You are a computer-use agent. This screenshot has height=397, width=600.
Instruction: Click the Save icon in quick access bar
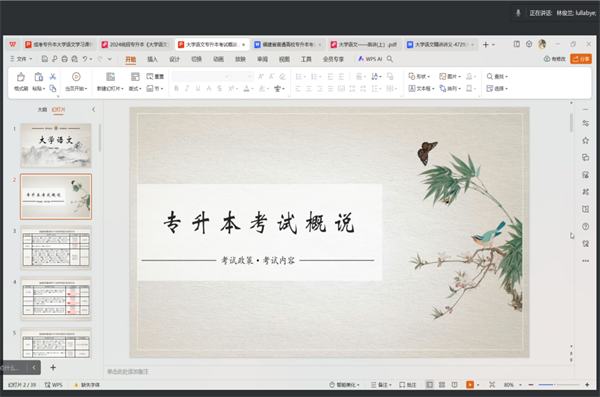(x=45, y=59)
